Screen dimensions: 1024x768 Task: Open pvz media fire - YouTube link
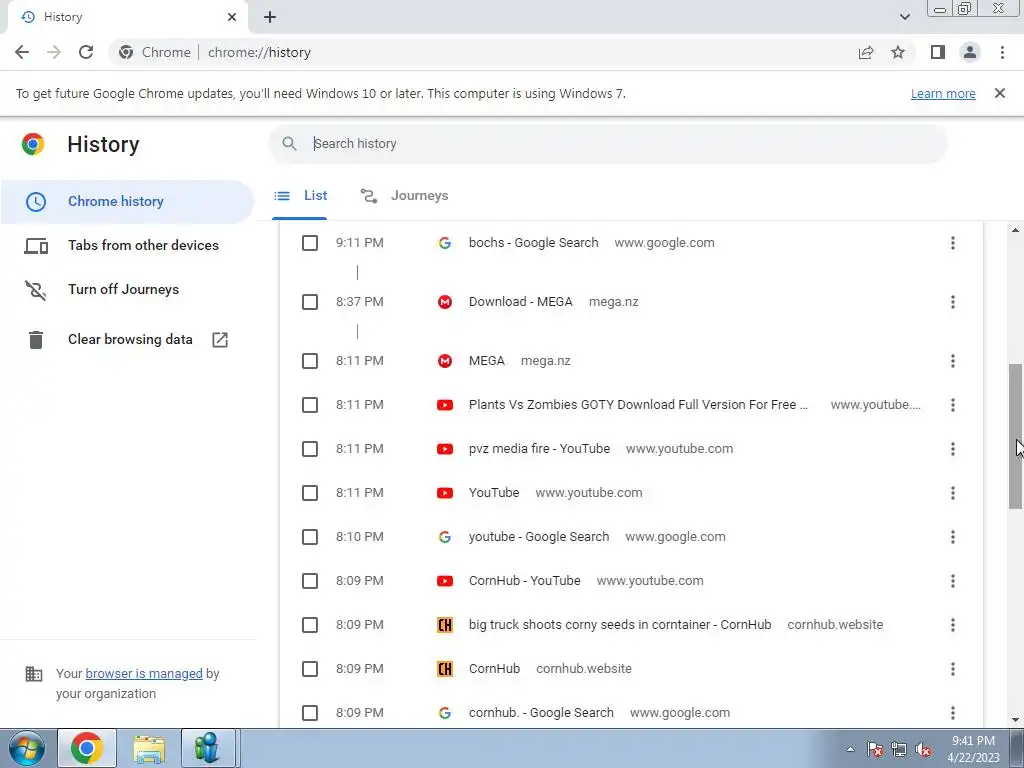(539, 449)
